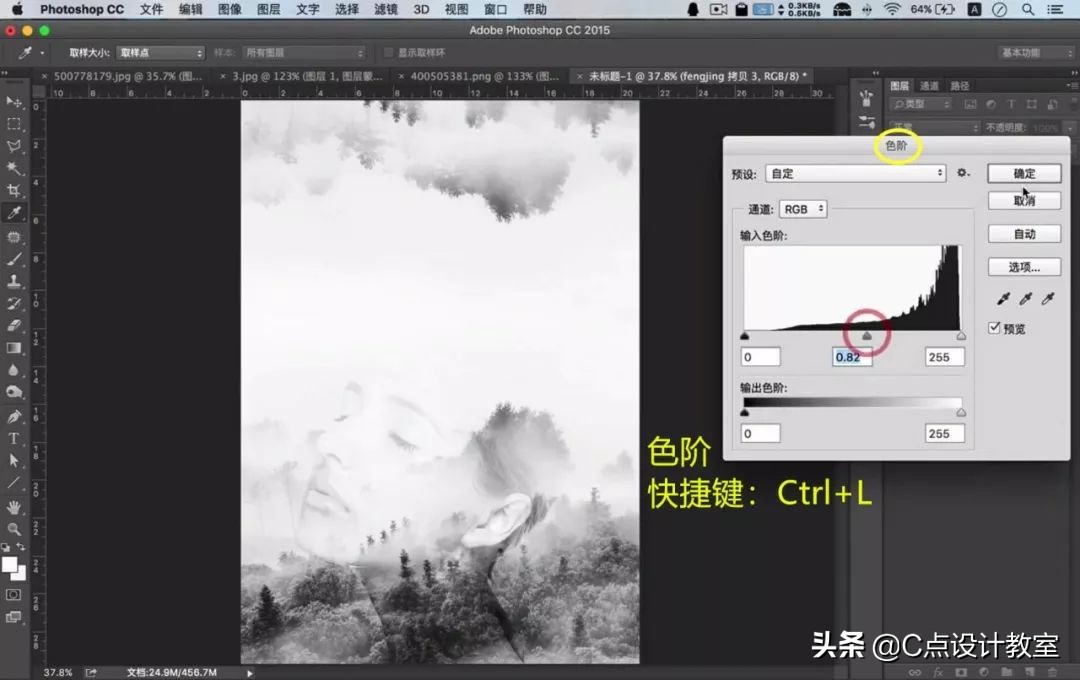The width and height of the screenshot is (1080, 680).
Task: Open the 预设 preset dropdown in Levels
Action: pos(855,173)
